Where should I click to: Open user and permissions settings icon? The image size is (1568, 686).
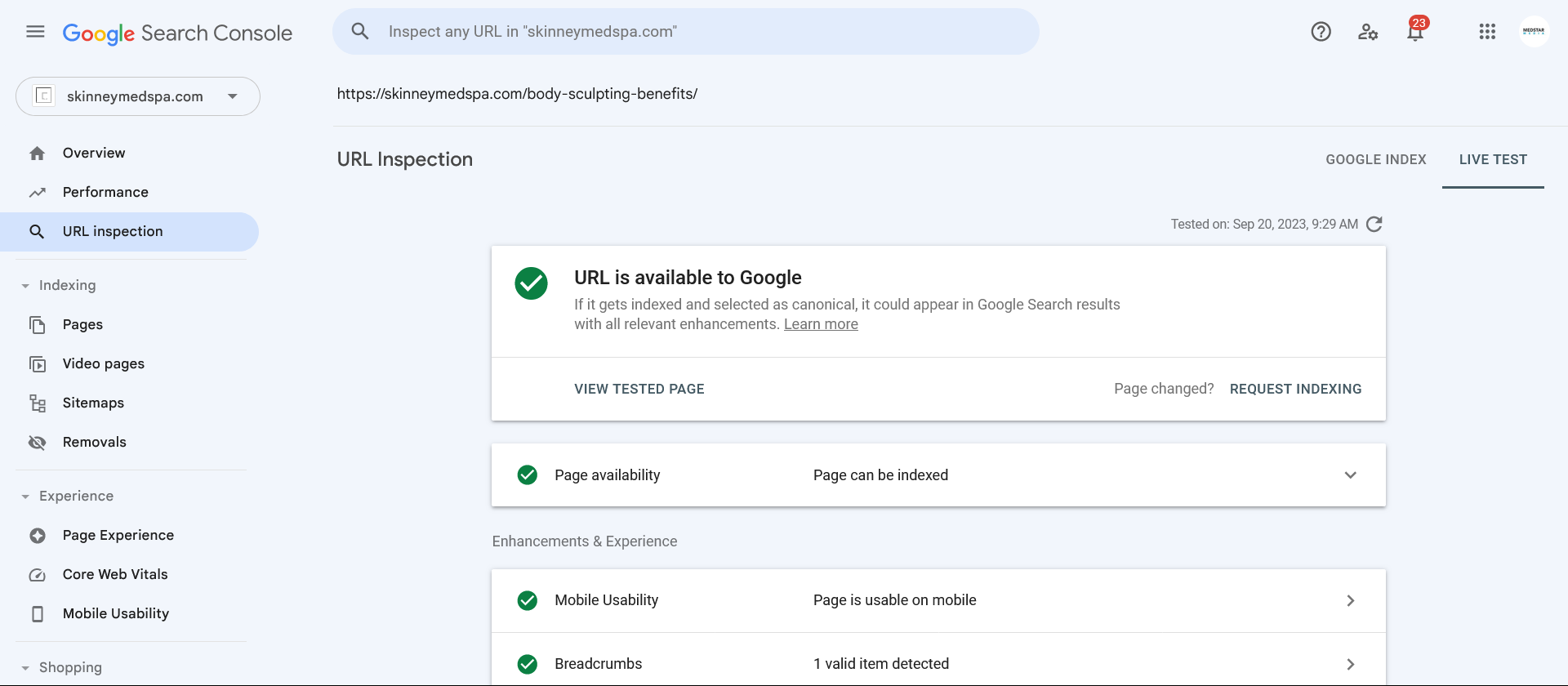pyautogui.click(x=1368, y=32)
